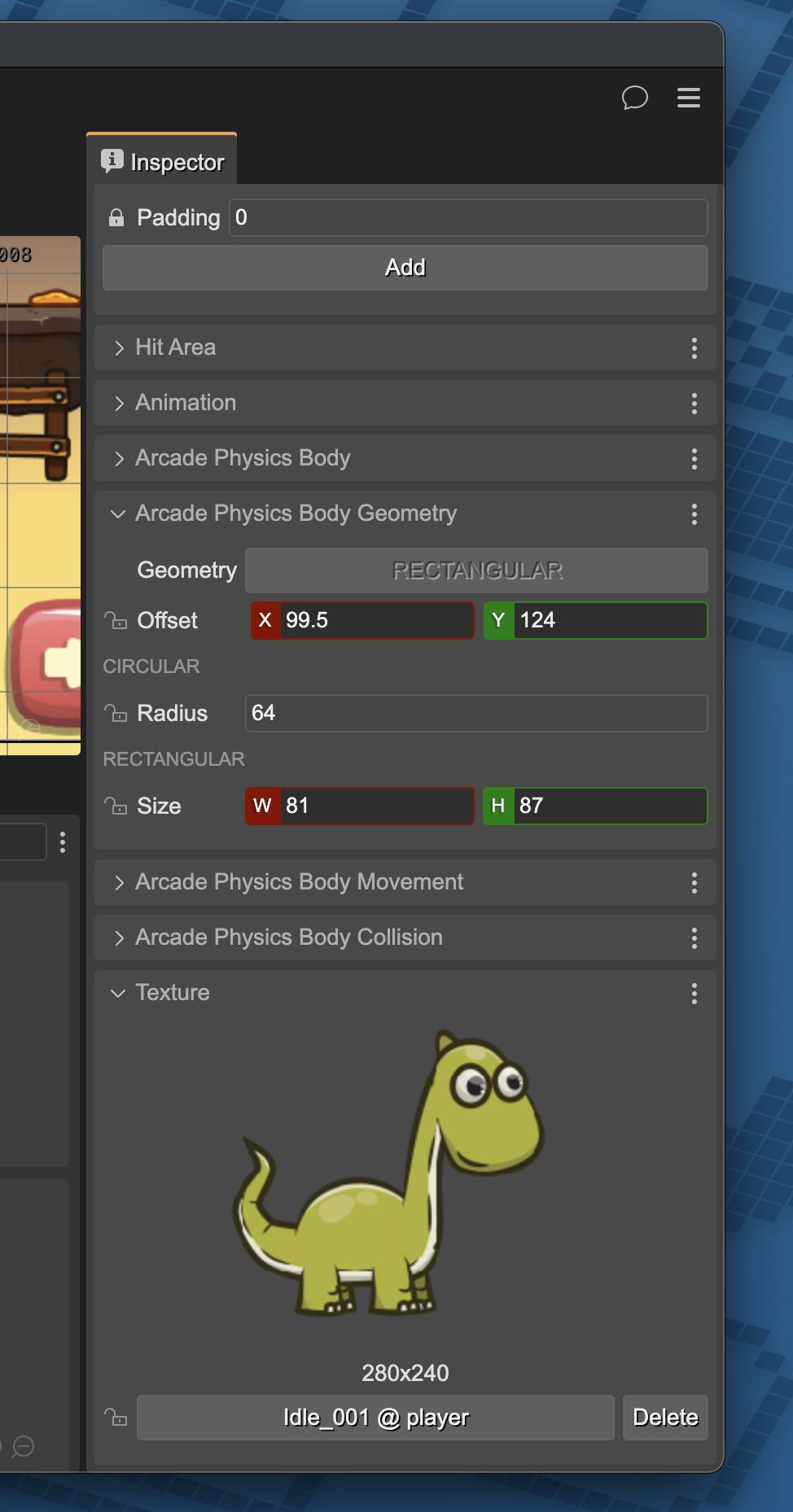Open Arcade Physics Body Collision options menu
Viewport: 793px width, 1512px height.
click(694, 938)
